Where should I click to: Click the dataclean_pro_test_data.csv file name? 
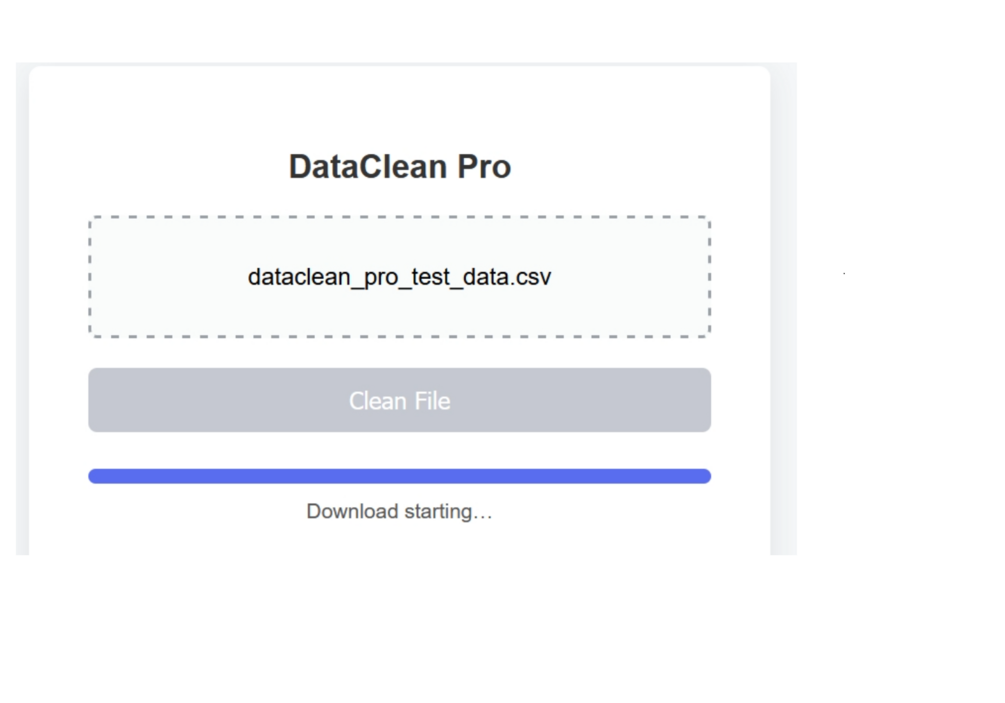point(399,276)
